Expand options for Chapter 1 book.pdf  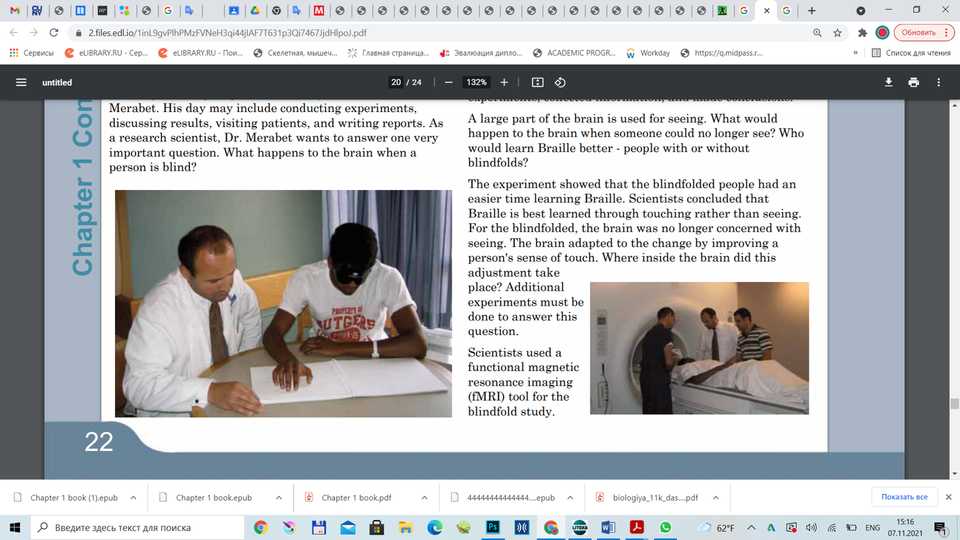coord(424,498)
